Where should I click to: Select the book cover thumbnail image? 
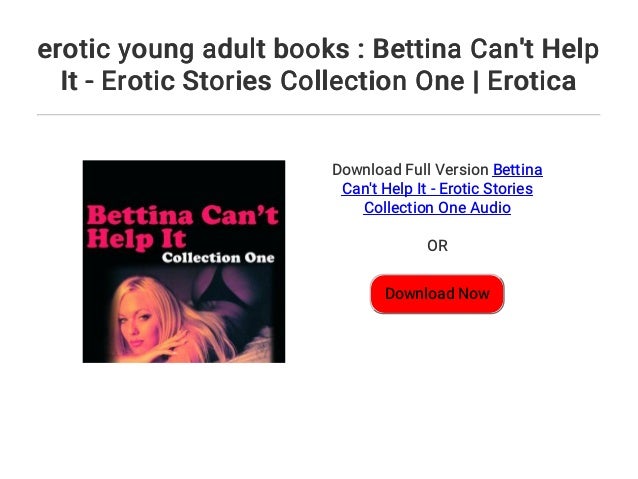point(184,261)
